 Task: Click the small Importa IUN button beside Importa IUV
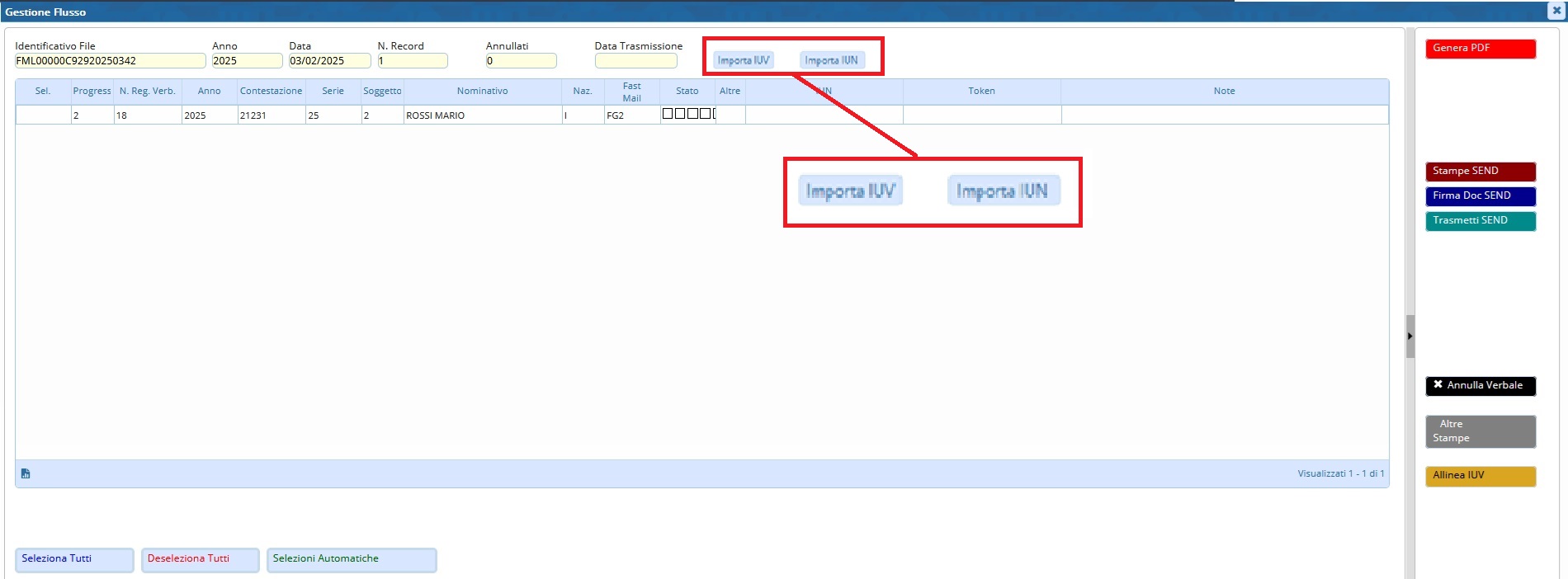tap(831, 60)
